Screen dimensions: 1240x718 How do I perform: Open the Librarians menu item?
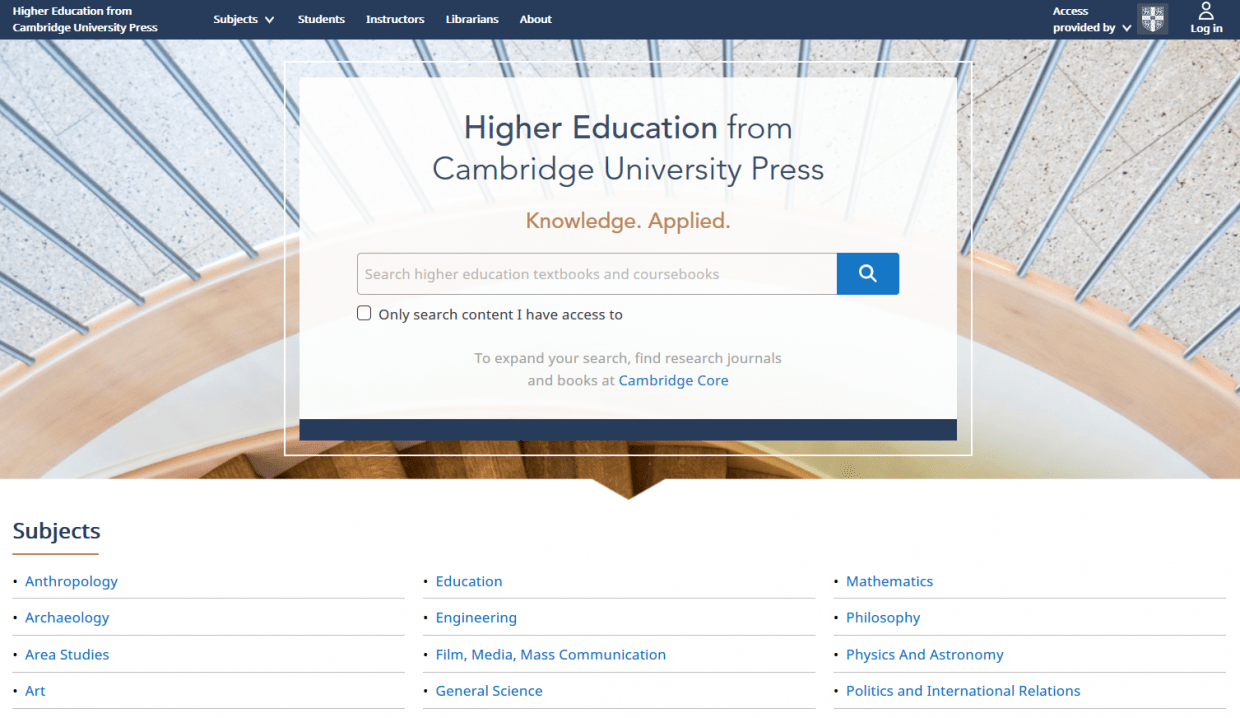pyautogui.click(x=472, y=19)
